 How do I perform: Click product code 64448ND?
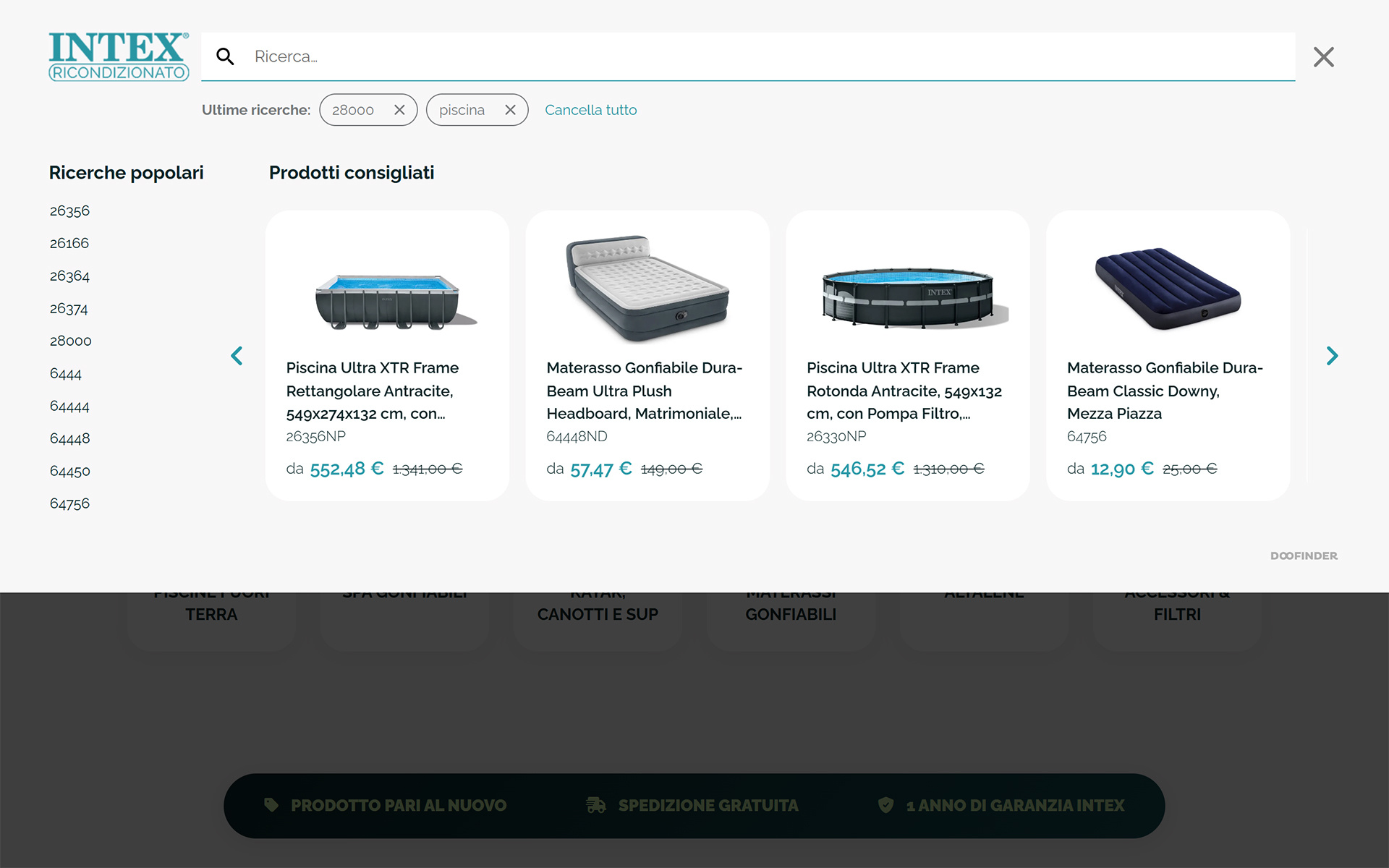point(577,437)
